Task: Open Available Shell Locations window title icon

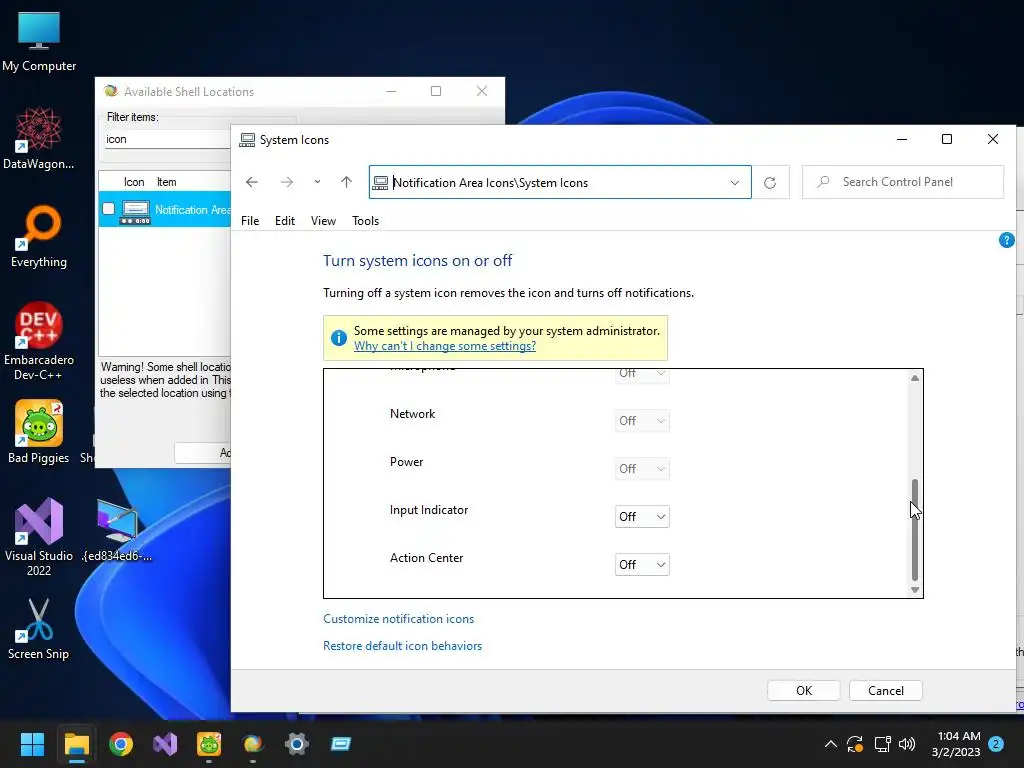Action: coord(111,91)
